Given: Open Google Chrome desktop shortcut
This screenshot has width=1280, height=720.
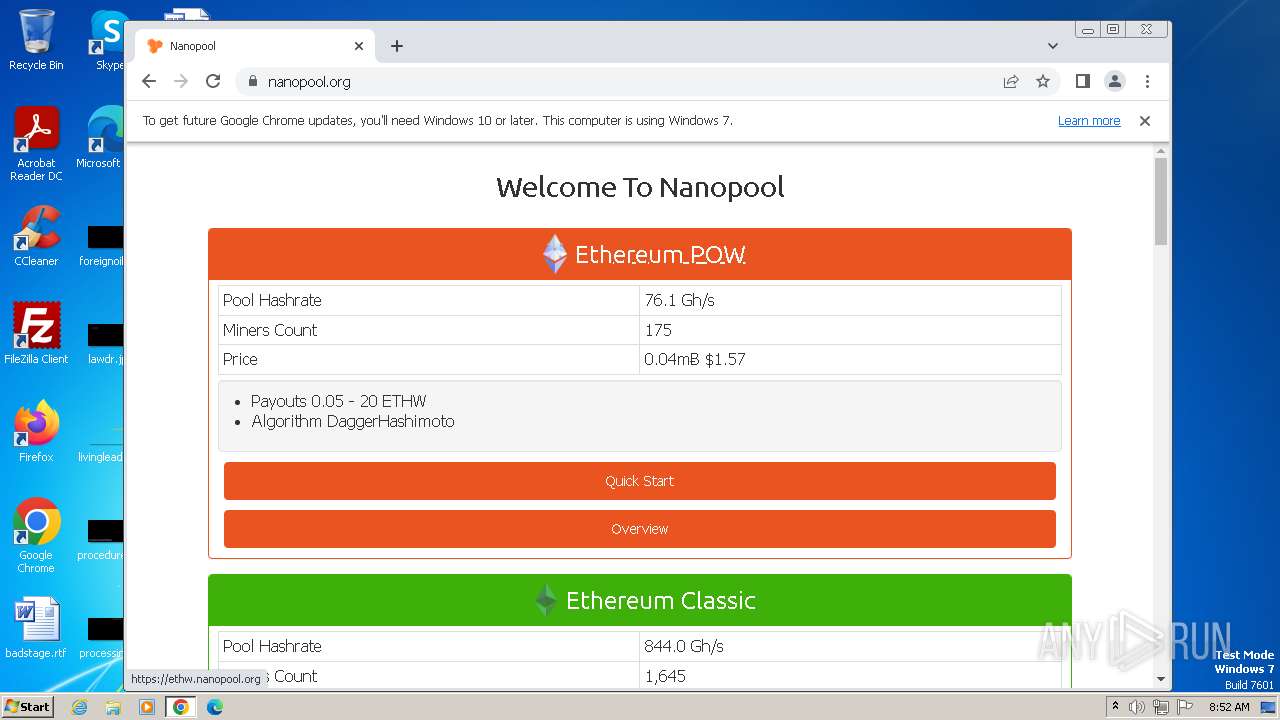Looking at the screenshot, I should [36, 535].
